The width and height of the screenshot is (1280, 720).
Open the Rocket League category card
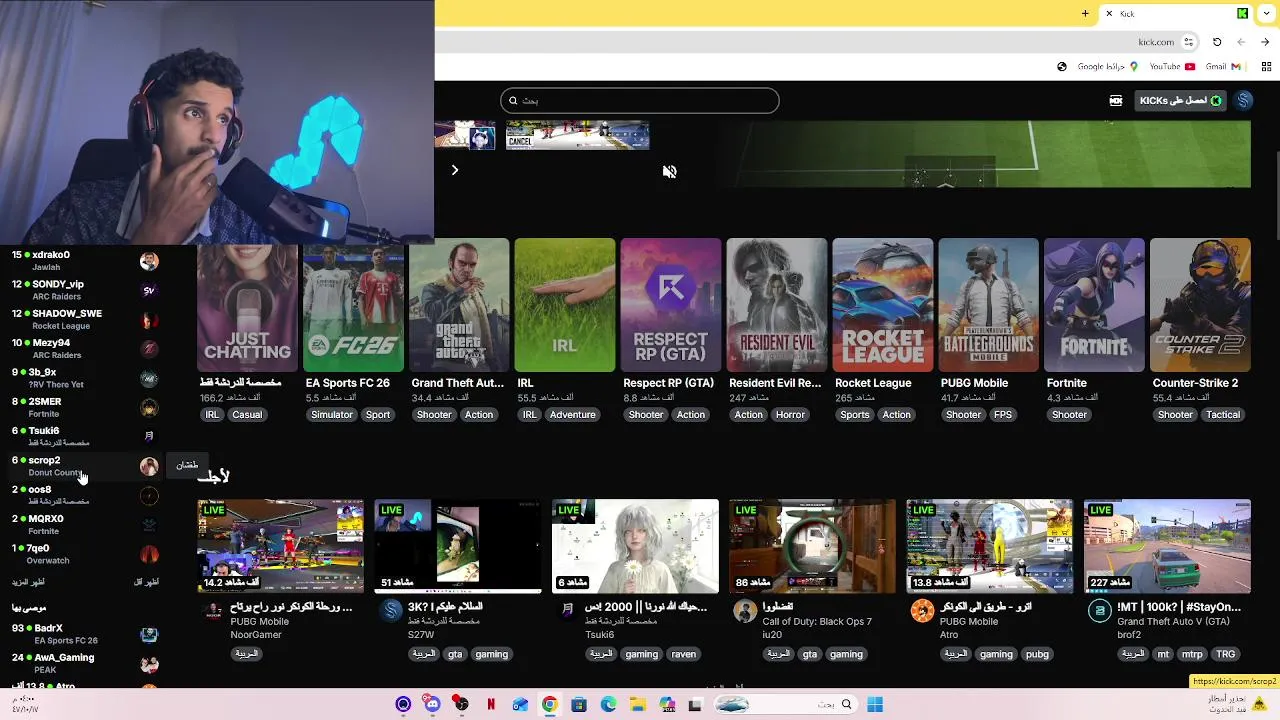883,305
